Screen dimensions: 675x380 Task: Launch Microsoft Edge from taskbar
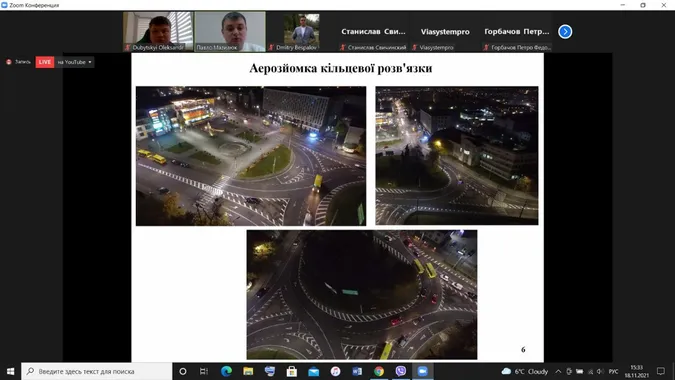click(226, 371)
